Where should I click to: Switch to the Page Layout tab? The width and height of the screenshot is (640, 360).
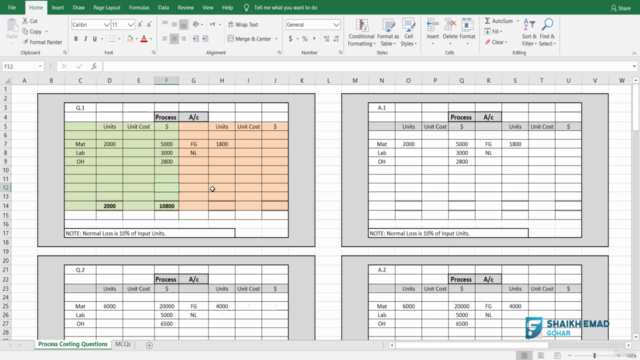point(107,7)
